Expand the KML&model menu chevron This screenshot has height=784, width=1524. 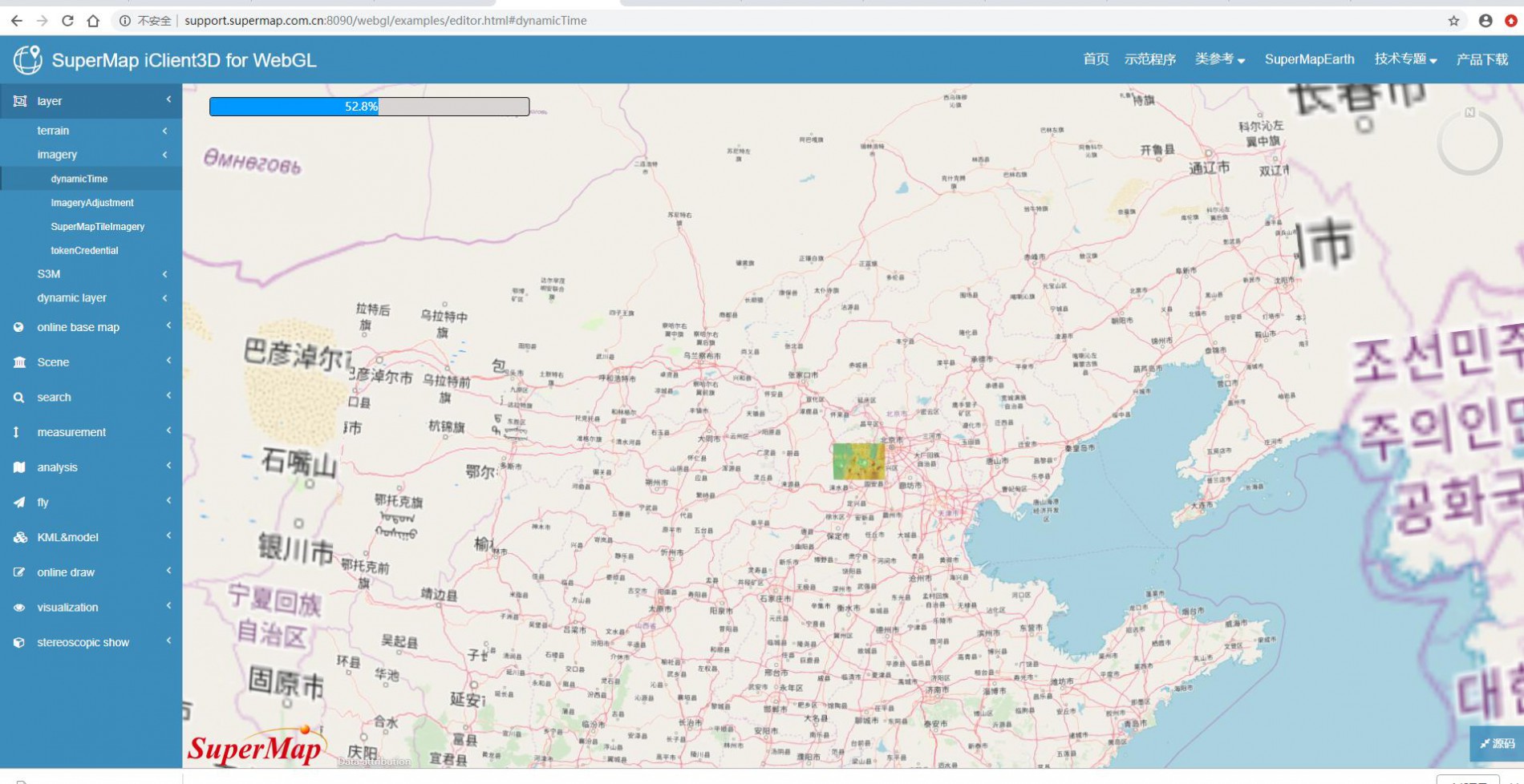pos(168,535)
